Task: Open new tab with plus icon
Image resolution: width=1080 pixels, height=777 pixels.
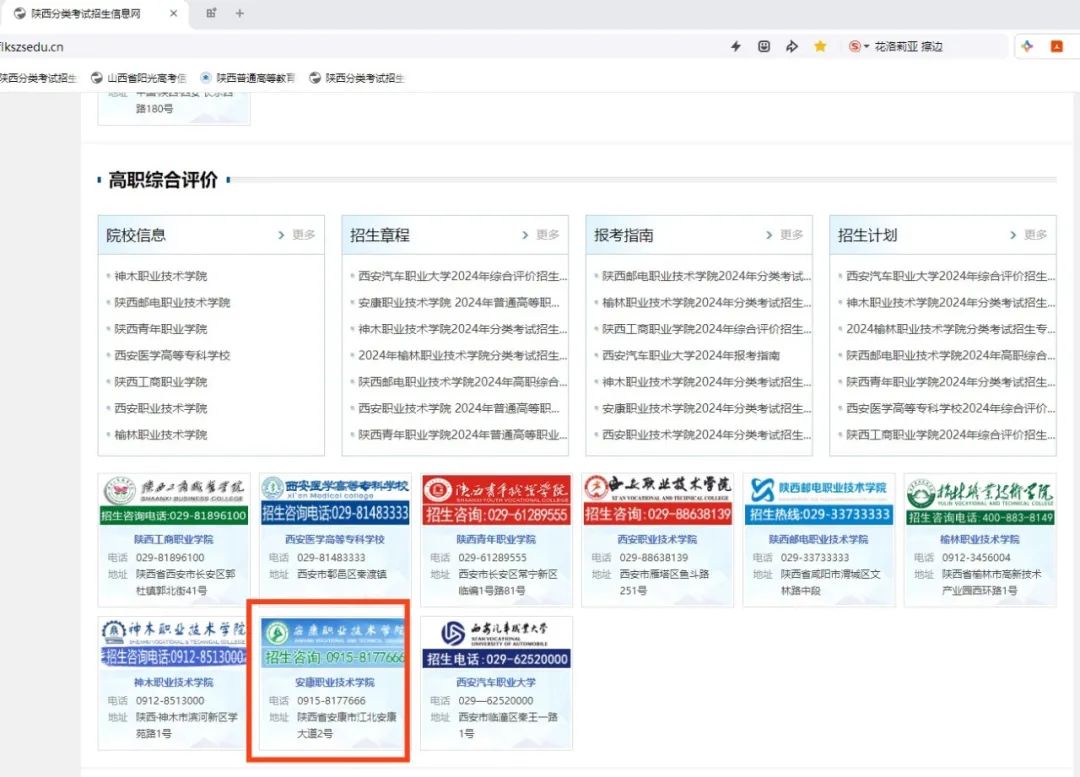Action: coord(239,13)
